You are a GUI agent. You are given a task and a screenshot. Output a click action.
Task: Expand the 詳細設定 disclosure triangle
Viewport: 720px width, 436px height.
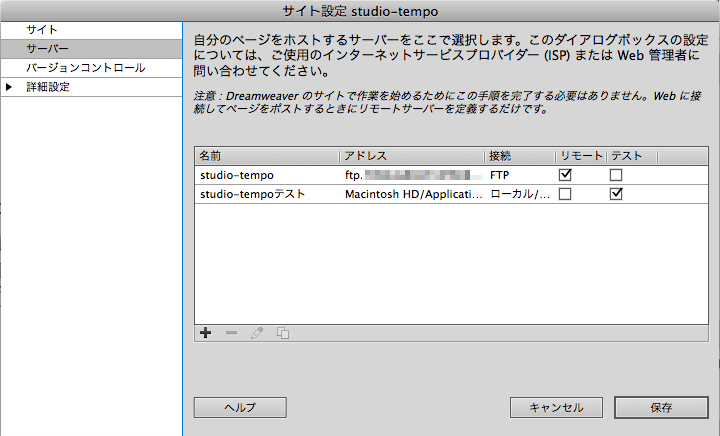pos(8,87)
